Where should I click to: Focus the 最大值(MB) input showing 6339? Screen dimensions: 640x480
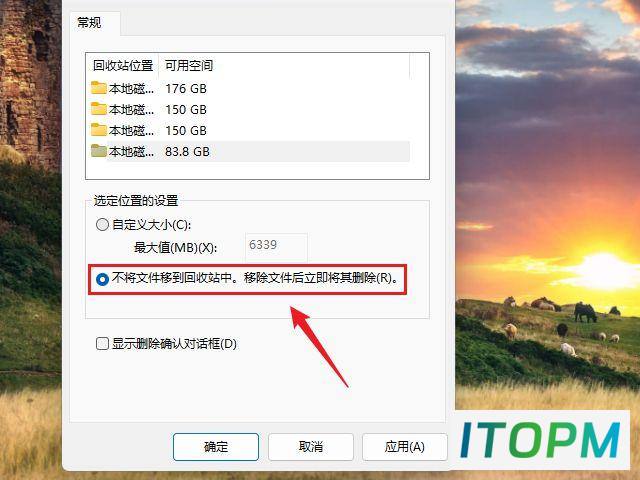[276, 247]
